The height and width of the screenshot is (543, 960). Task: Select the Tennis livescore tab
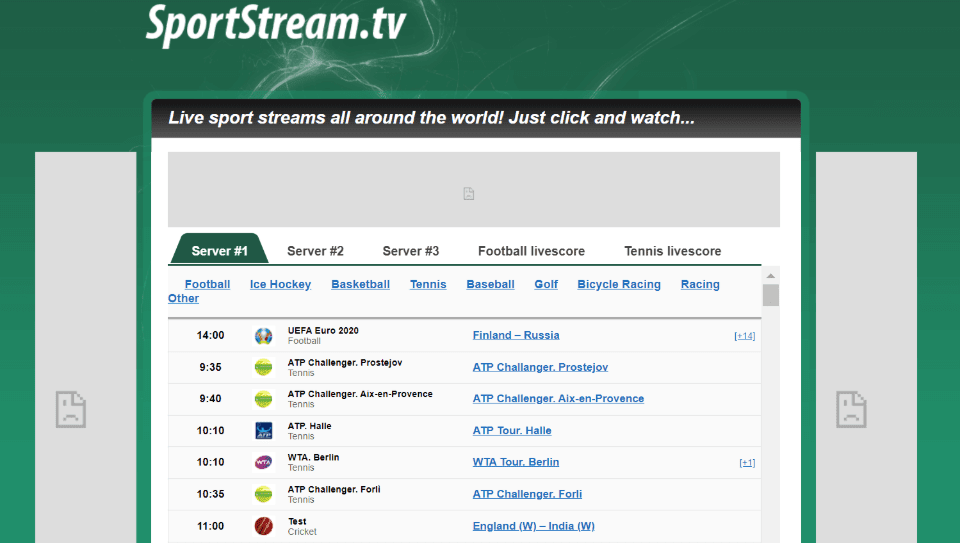(x=673, y=251)
